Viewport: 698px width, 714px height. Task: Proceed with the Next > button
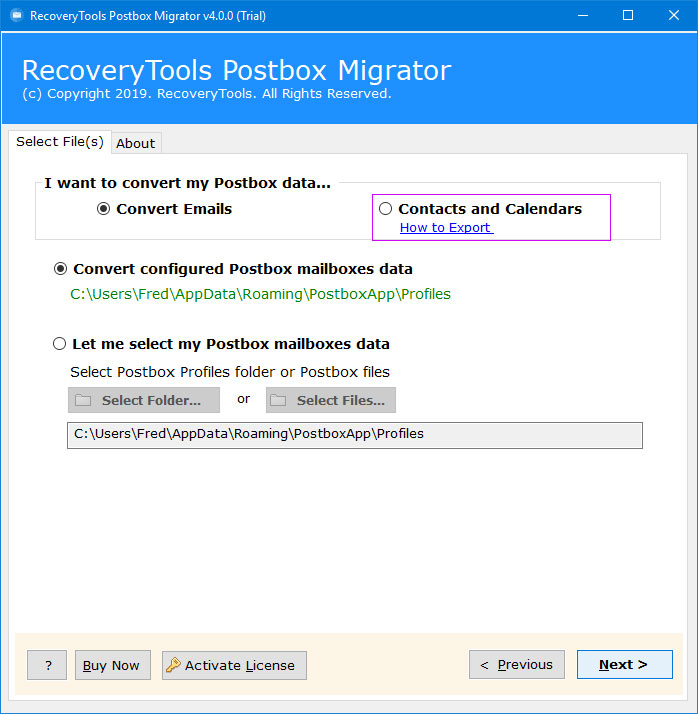pos(625,665)
